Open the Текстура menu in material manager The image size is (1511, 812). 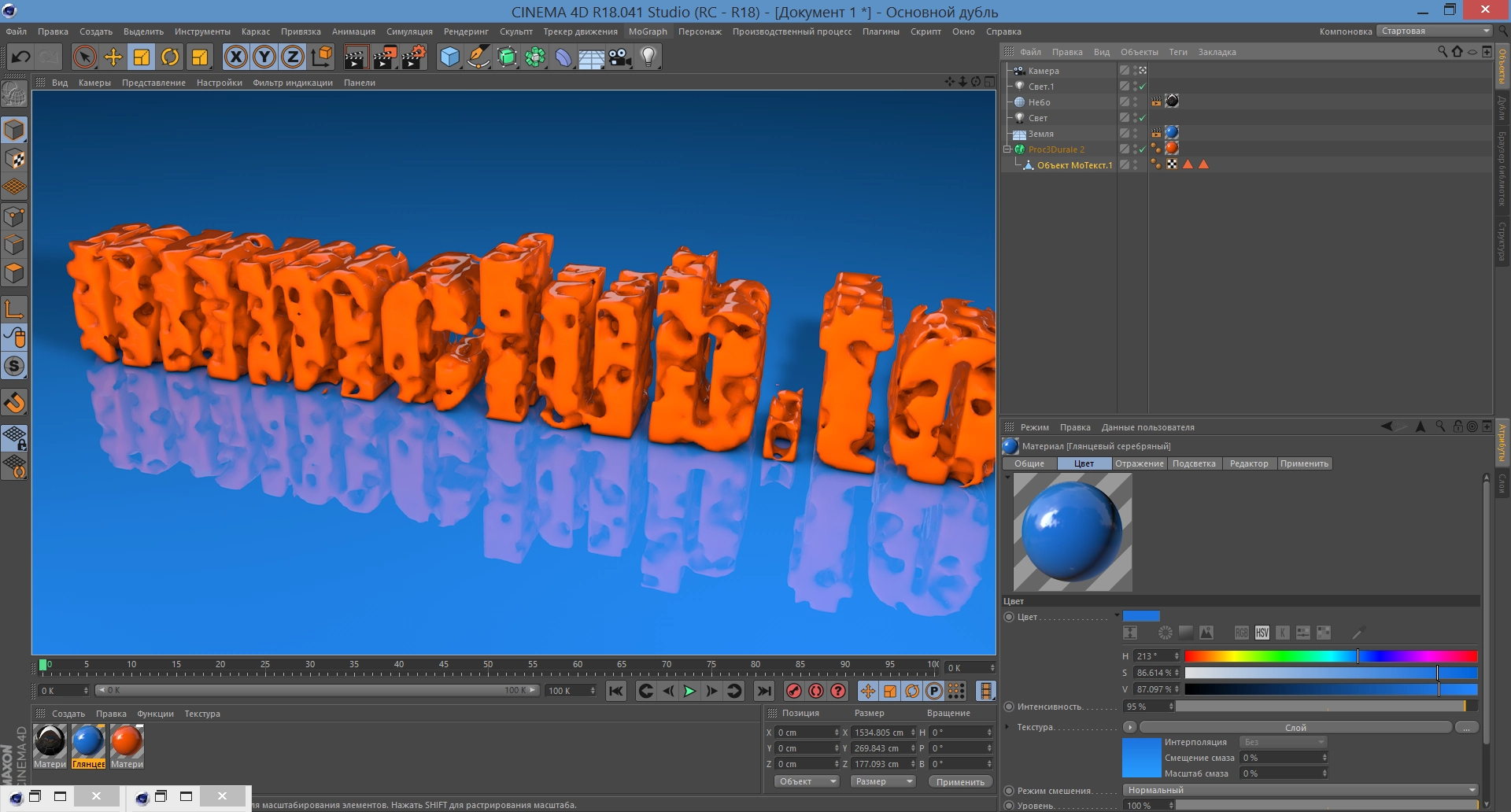click(202, 714)
